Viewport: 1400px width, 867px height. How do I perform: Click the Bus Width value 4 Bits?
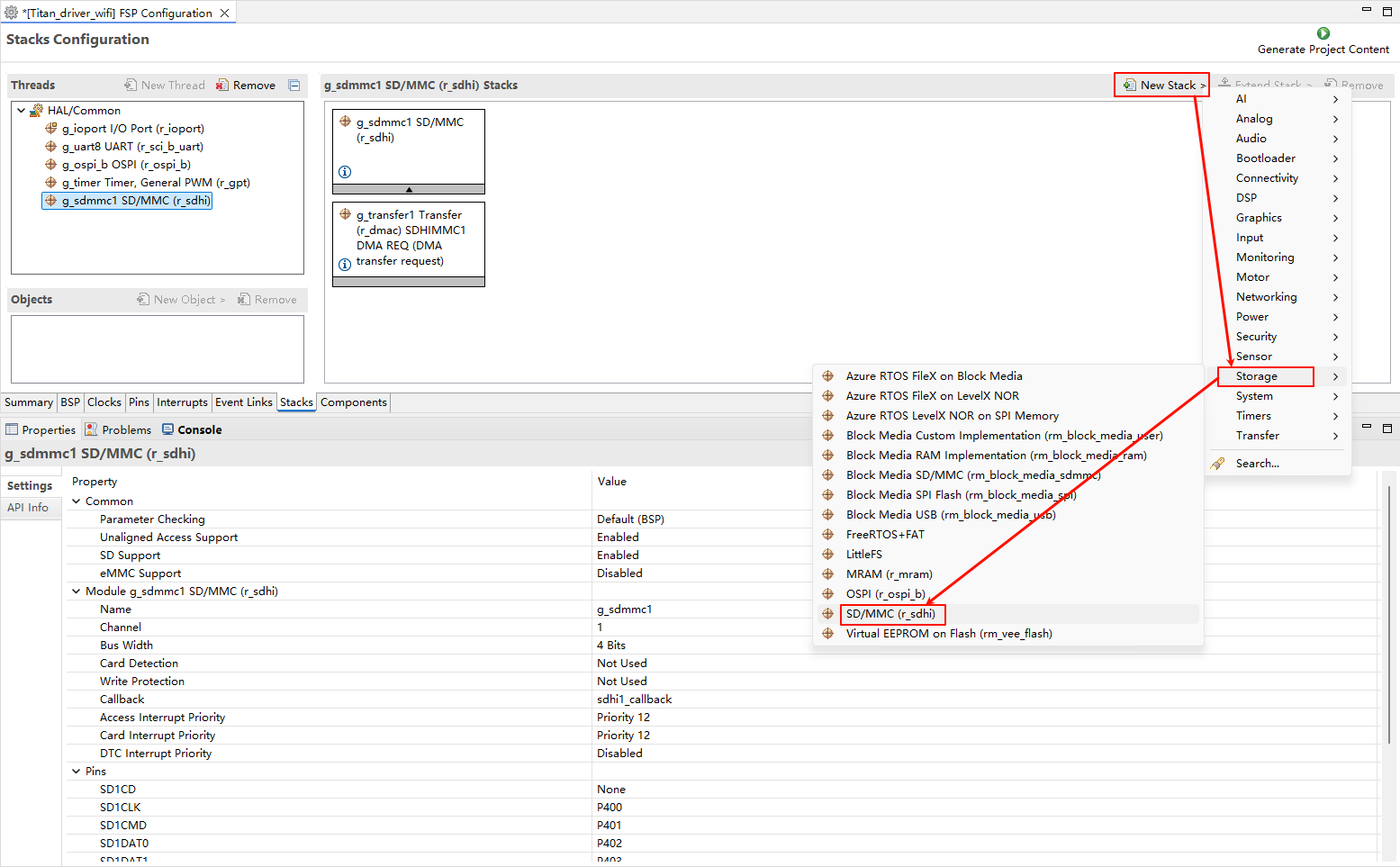[x=611, y=646]
